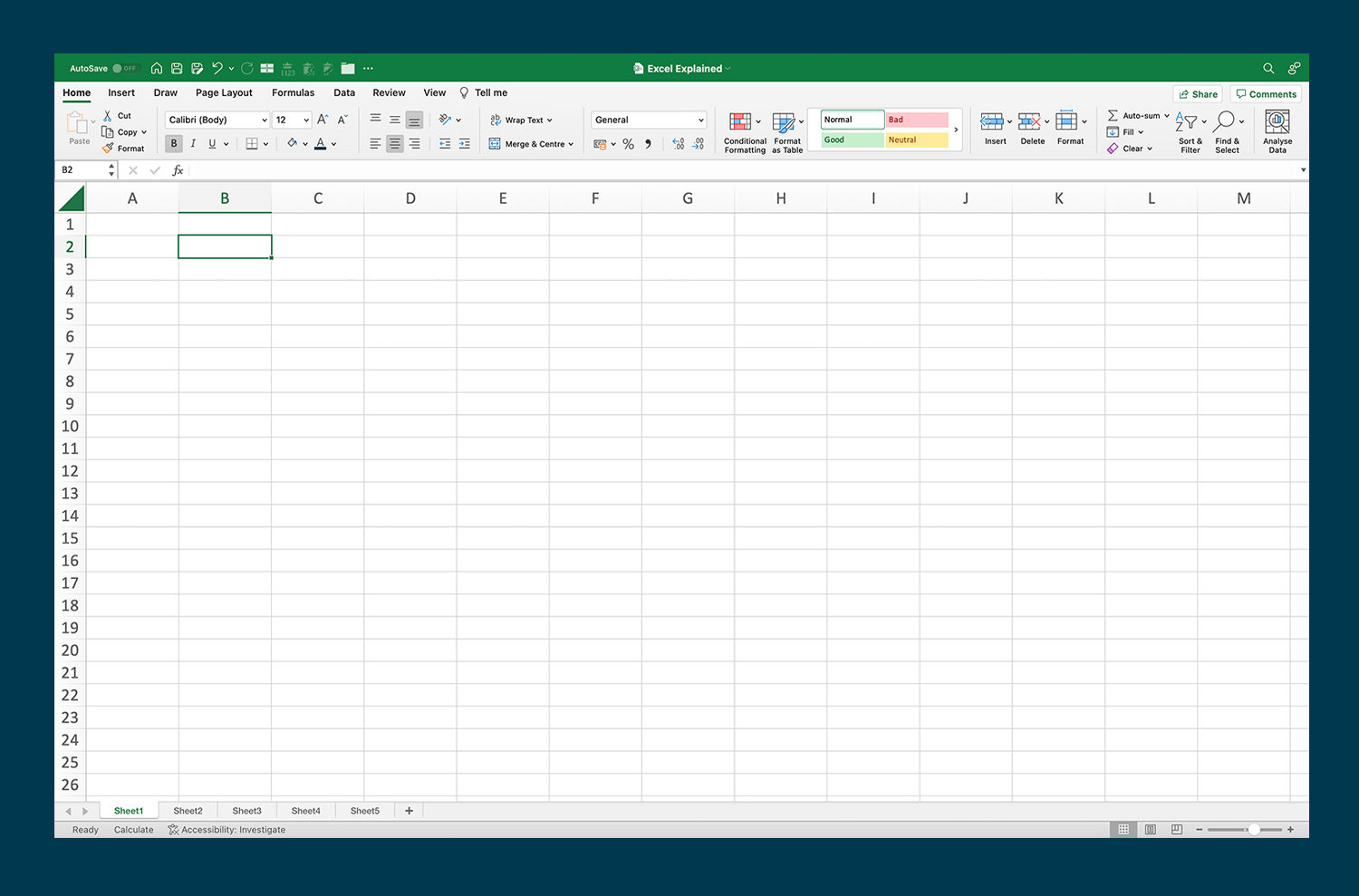Enable Wrap Text for the selection
Screen dimensions: 1359x896
coord(521,119)
